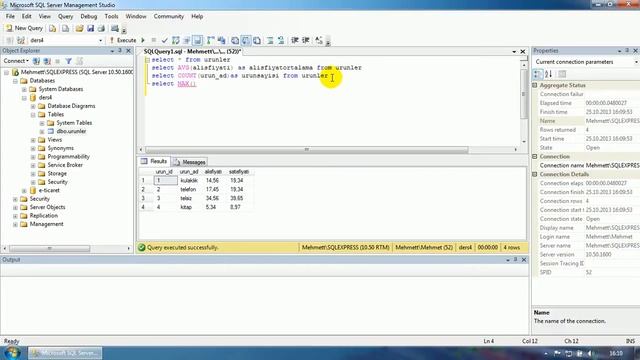Open the Debug menu

pyautogui.click(x=89, y=16)
